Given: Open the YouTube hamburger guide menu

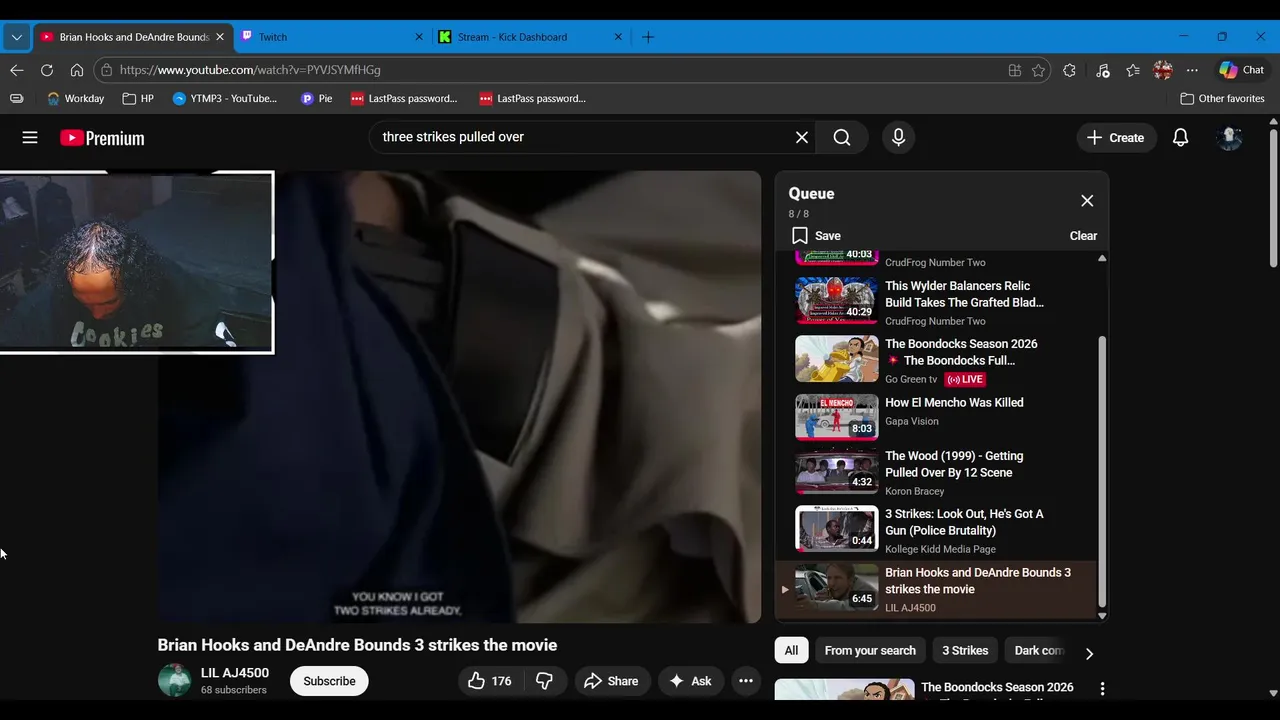Looking at the screenshot, I should pos(30,138).
